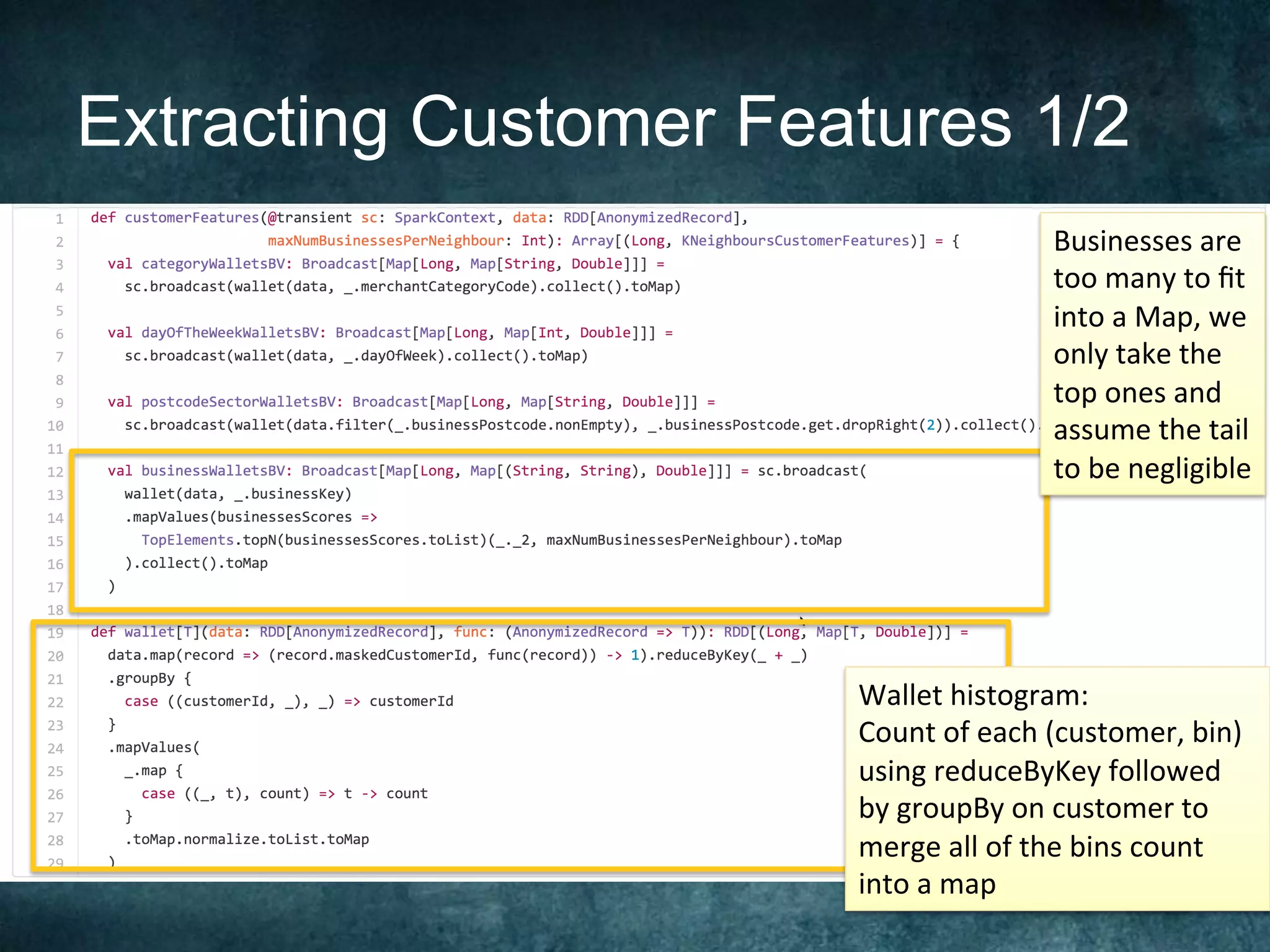Viewport: 1270px width, 952px height.
Task: Click 'businessPostcode.nonEmpty' in line 10
Action: pos(517,425)
